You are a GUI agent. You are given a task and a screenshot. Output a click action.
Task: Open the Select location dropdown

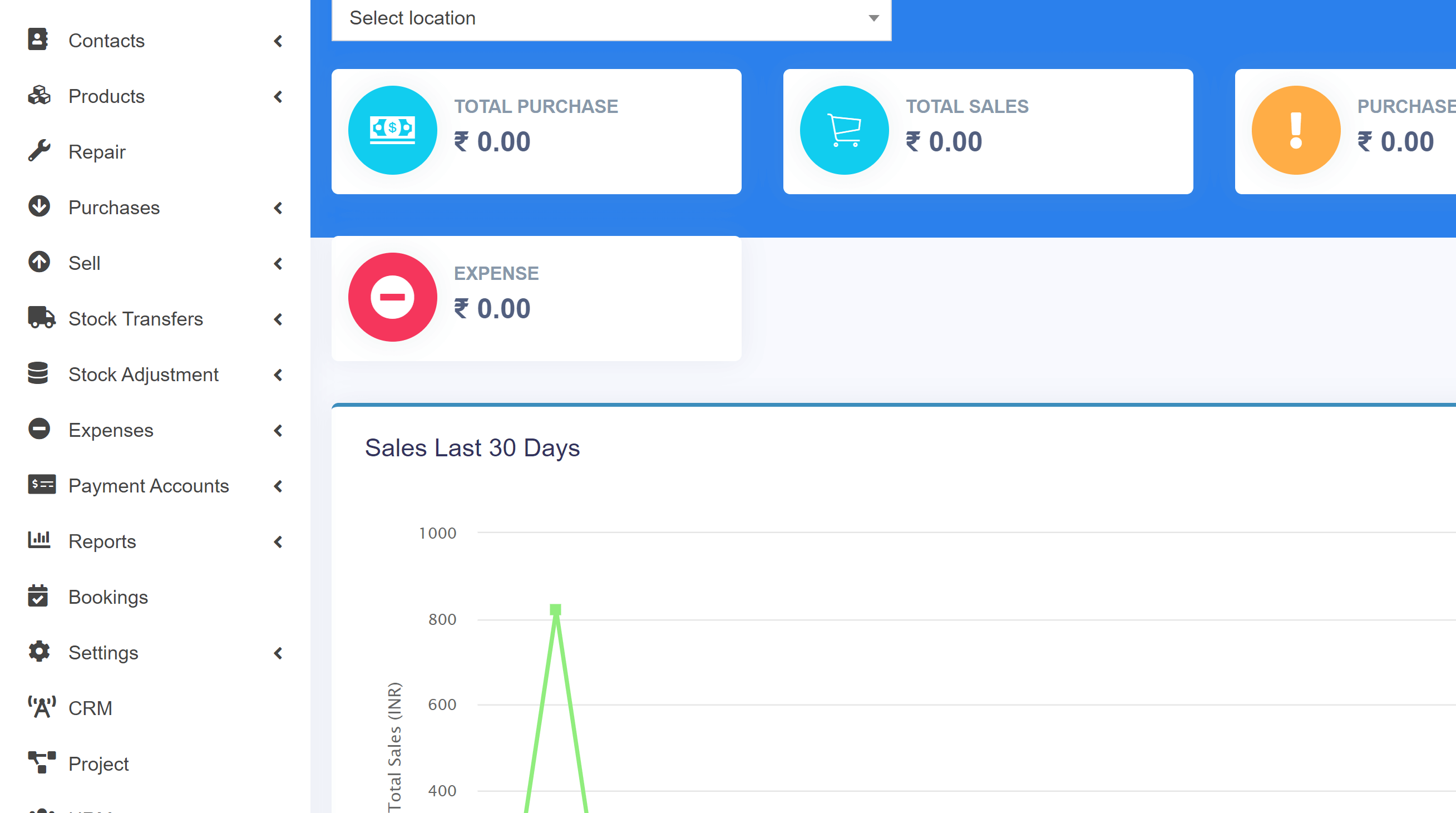(611, 18)
